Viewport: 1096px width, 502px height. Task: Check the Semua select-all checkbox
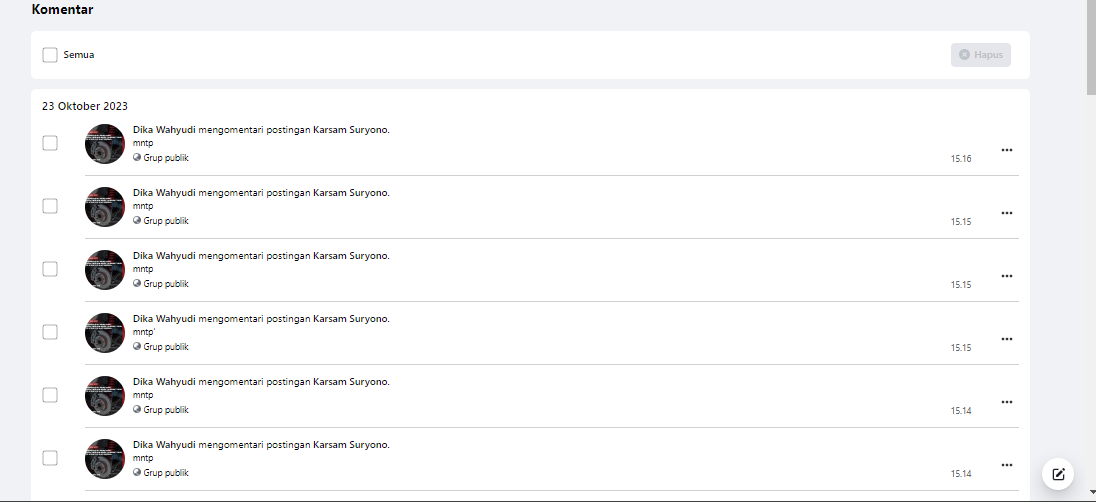[50, 55]
